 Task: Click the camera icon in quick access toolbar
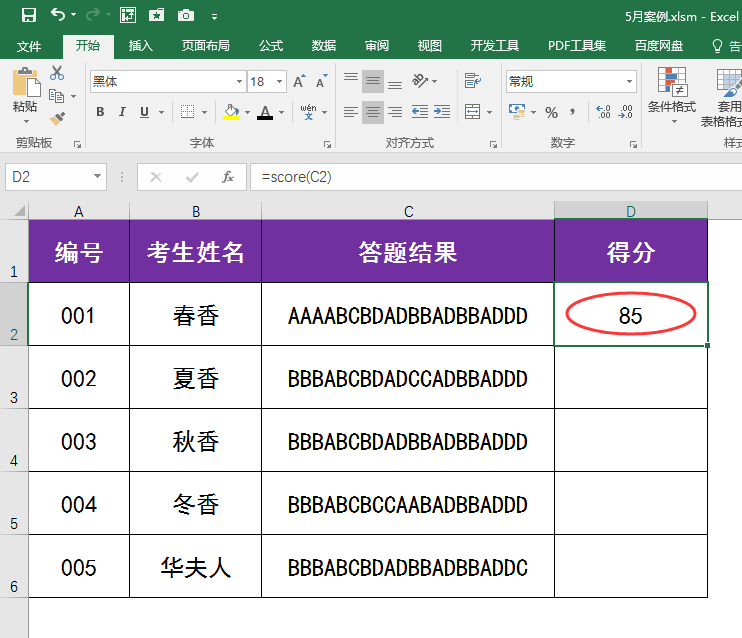click(186, 15)
